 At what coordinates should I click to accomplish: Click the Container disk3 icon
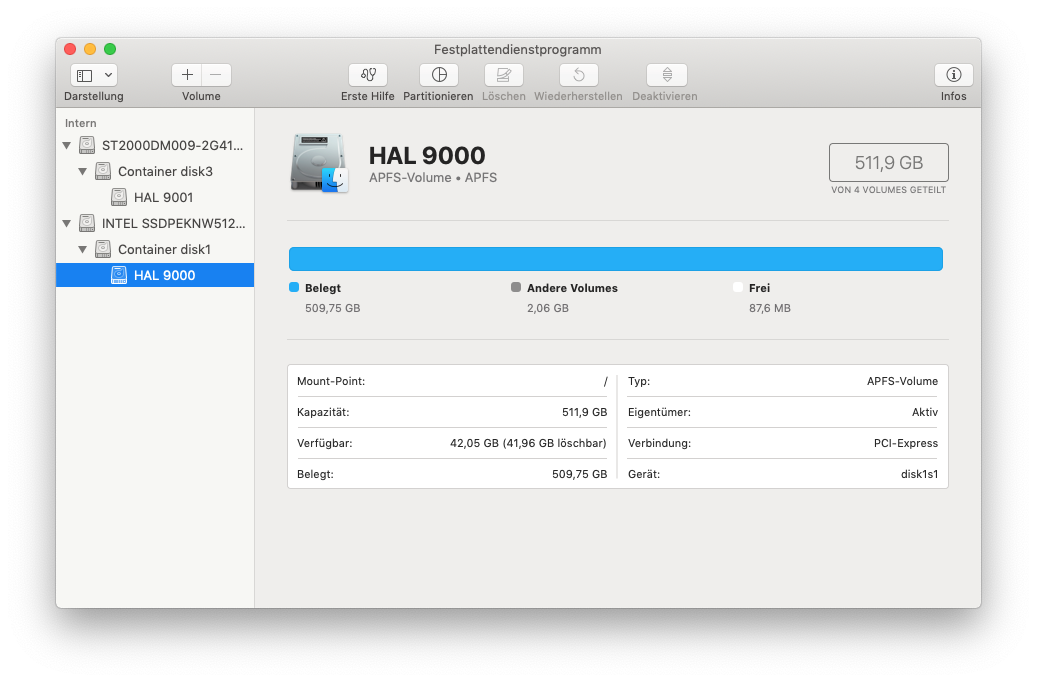click(103, 171)
